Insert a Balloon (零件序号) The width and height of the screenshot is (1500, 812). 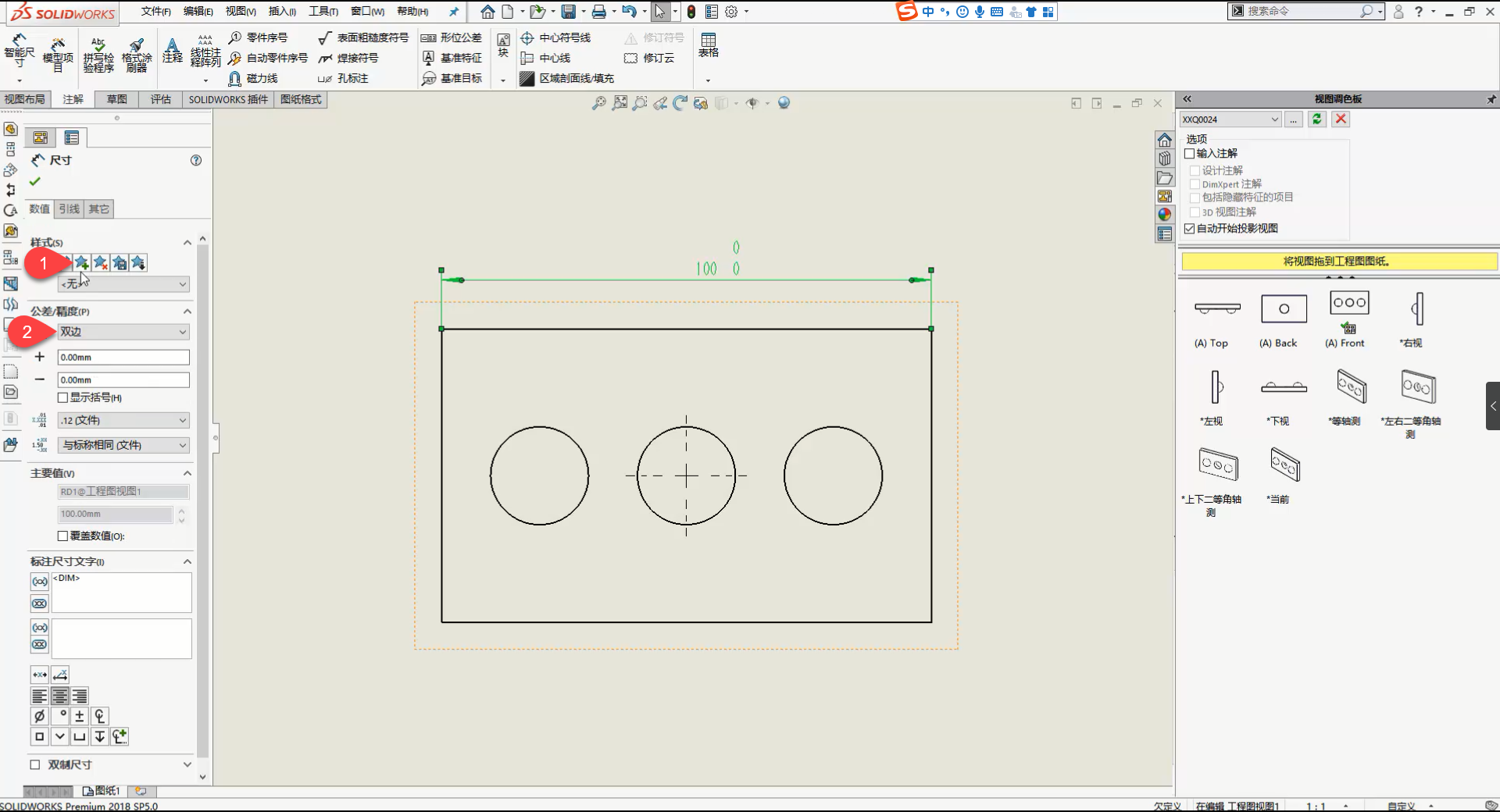[x=258, y=37]
